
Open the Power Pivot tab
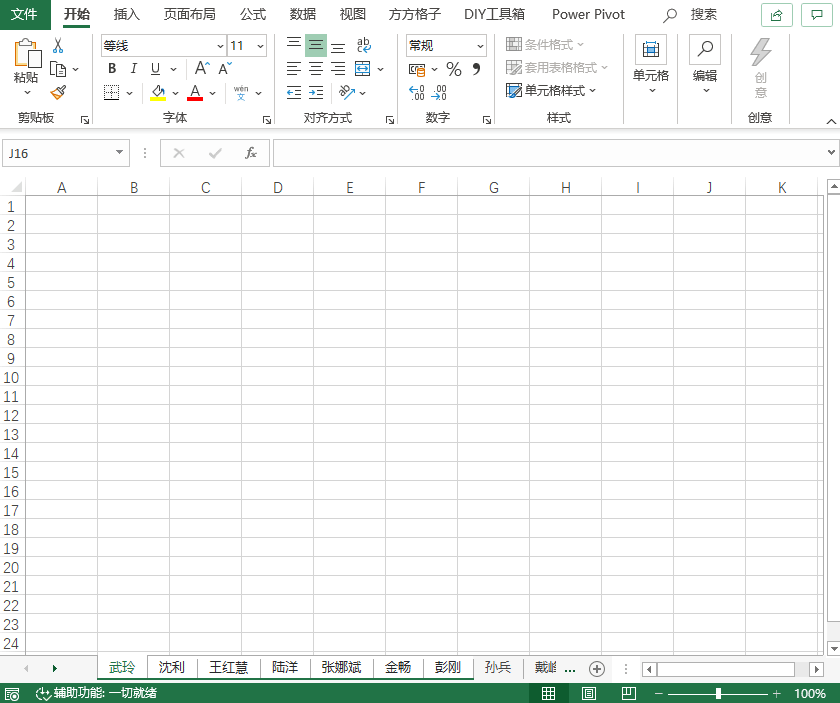pos(588,14)
